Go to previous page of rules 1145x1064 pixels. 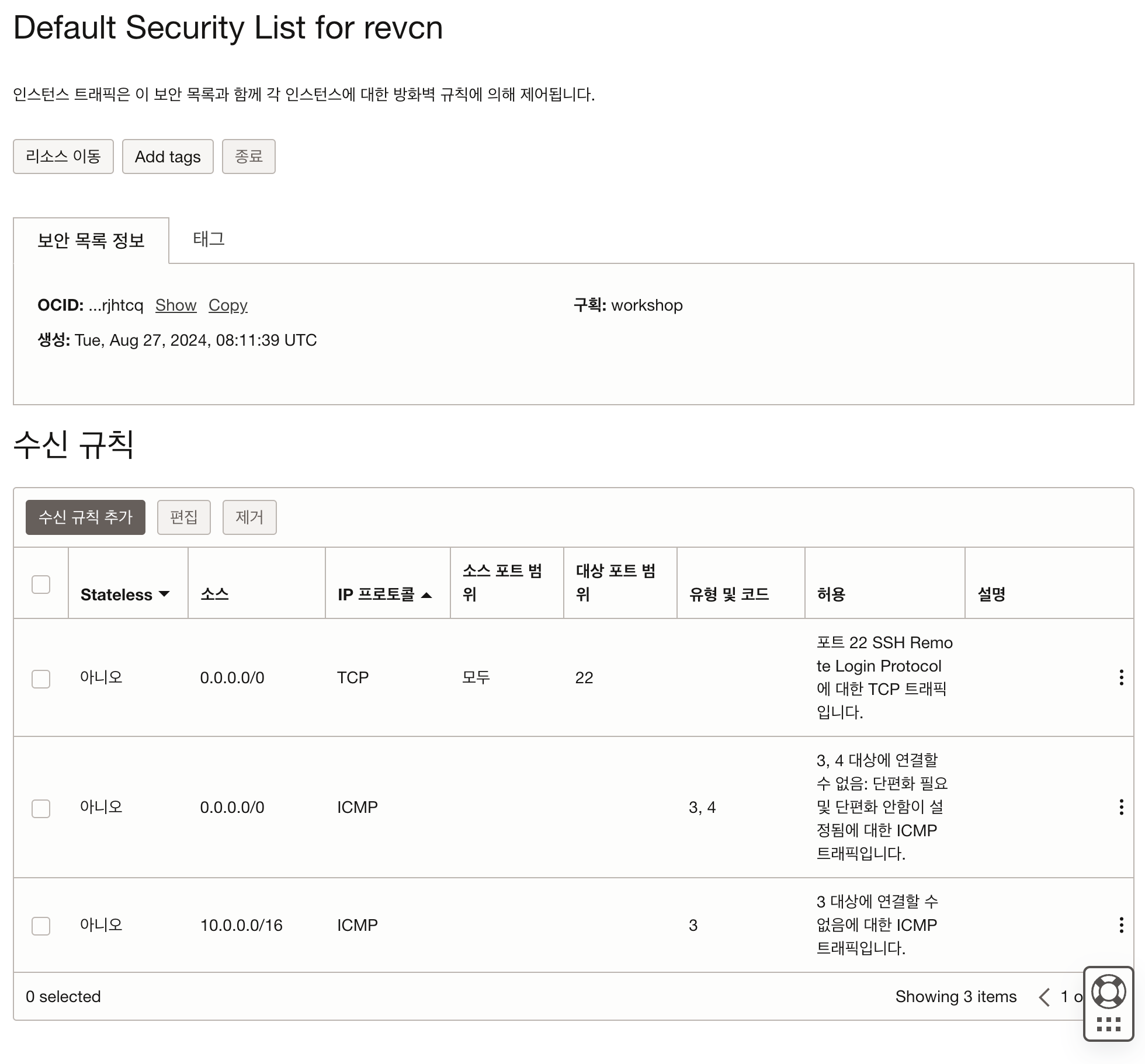point(1045,997)
